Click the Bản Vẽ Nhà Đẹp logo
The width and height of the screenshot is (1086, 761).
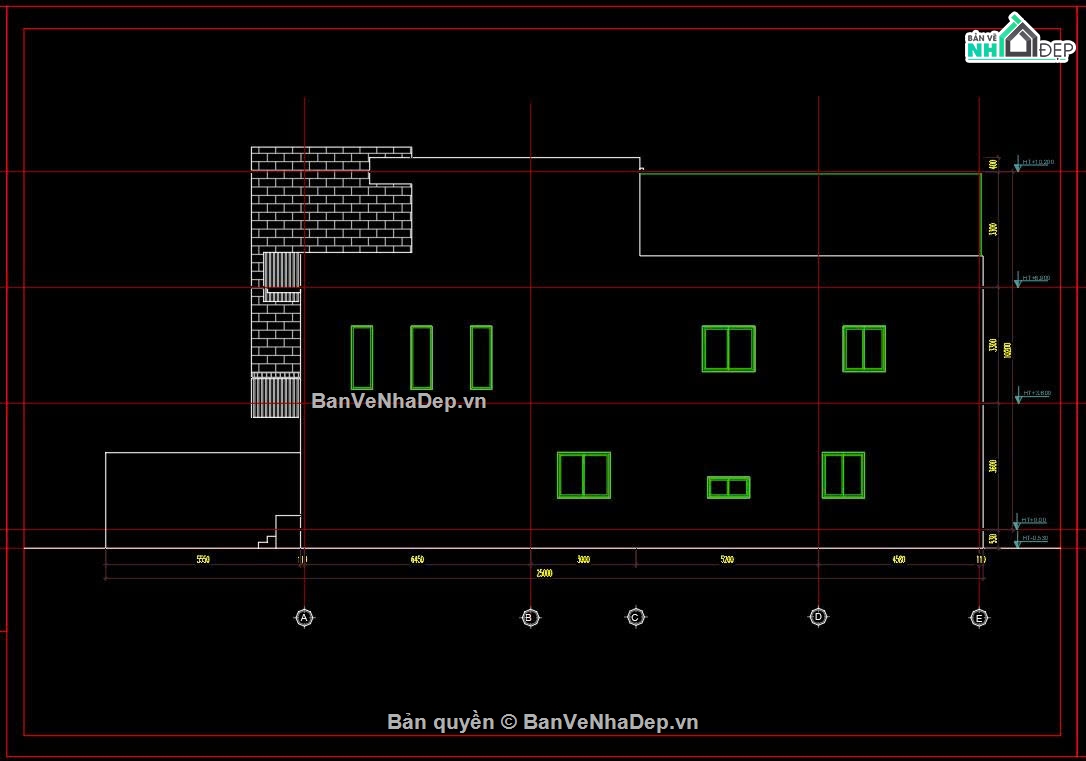[x=1020, y=39]
